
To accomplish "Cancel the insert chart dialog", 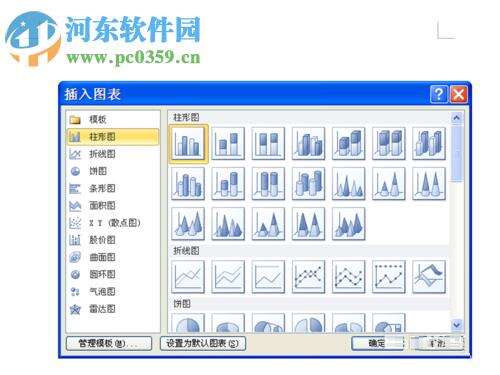I will click(x=437, y=343).
